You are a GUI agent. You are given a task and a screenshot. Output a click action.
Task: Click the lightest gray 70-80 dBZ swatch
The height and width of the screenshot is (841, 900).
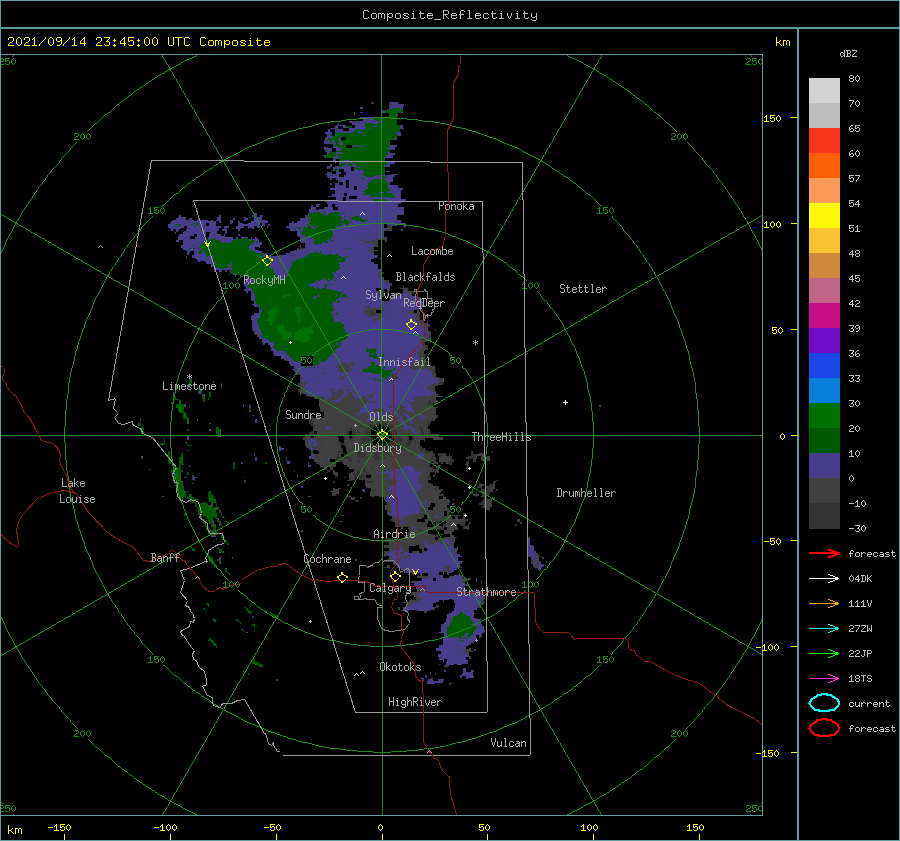pos(824,91)
